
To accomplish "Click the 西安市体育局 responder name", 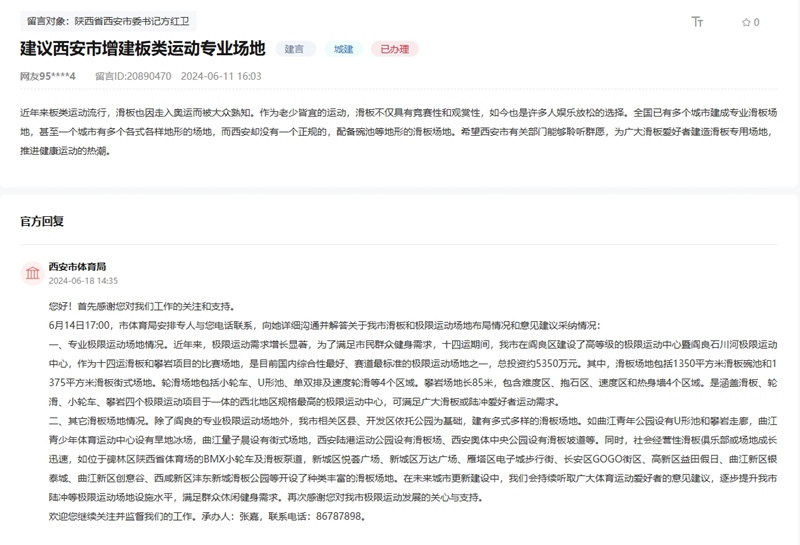I will 78,266.
